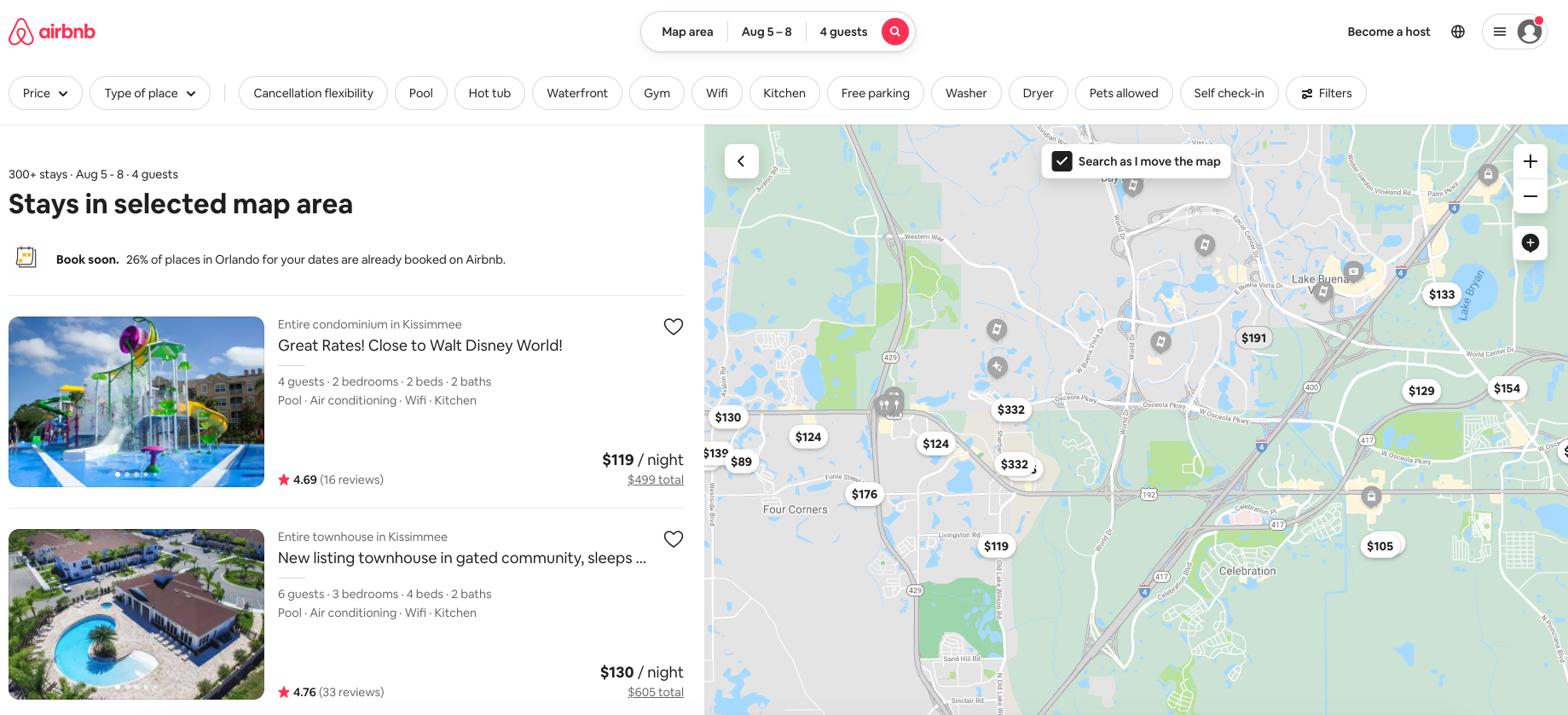Click the Become a host link

pyautogui.click(x=1388, y=32)
